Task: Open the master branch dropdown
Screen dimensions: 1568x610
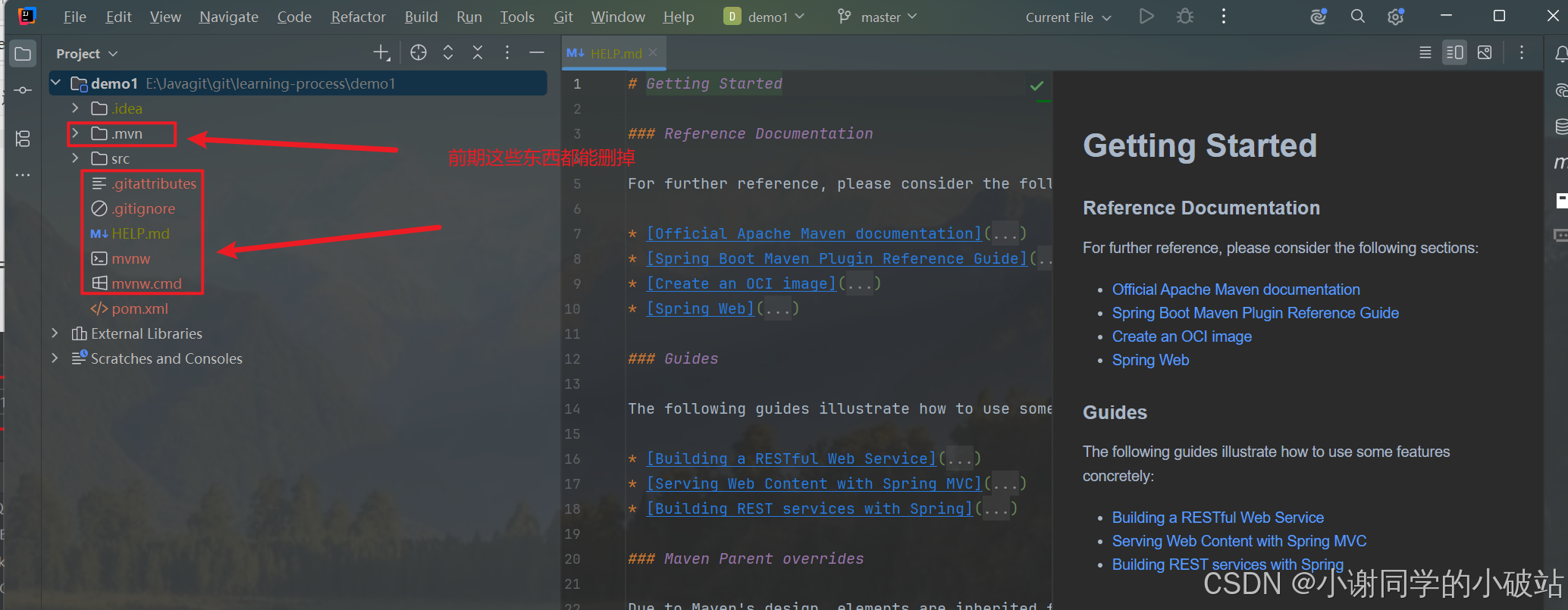Action: pyautogui.click(x=877, y=17)
